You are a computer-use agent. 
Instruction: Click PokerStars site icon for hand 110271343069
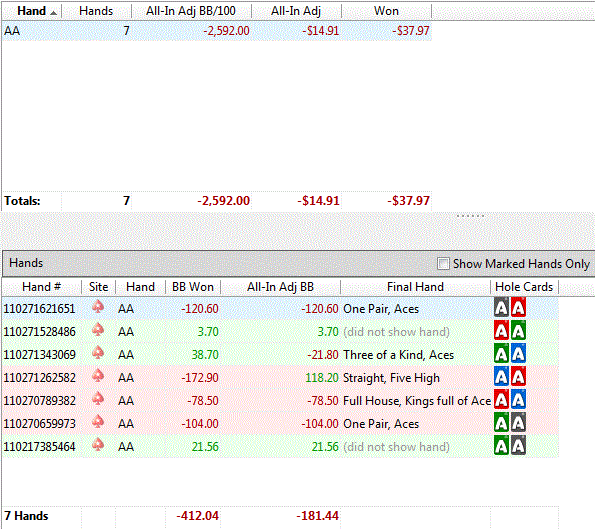coord(98,353)
